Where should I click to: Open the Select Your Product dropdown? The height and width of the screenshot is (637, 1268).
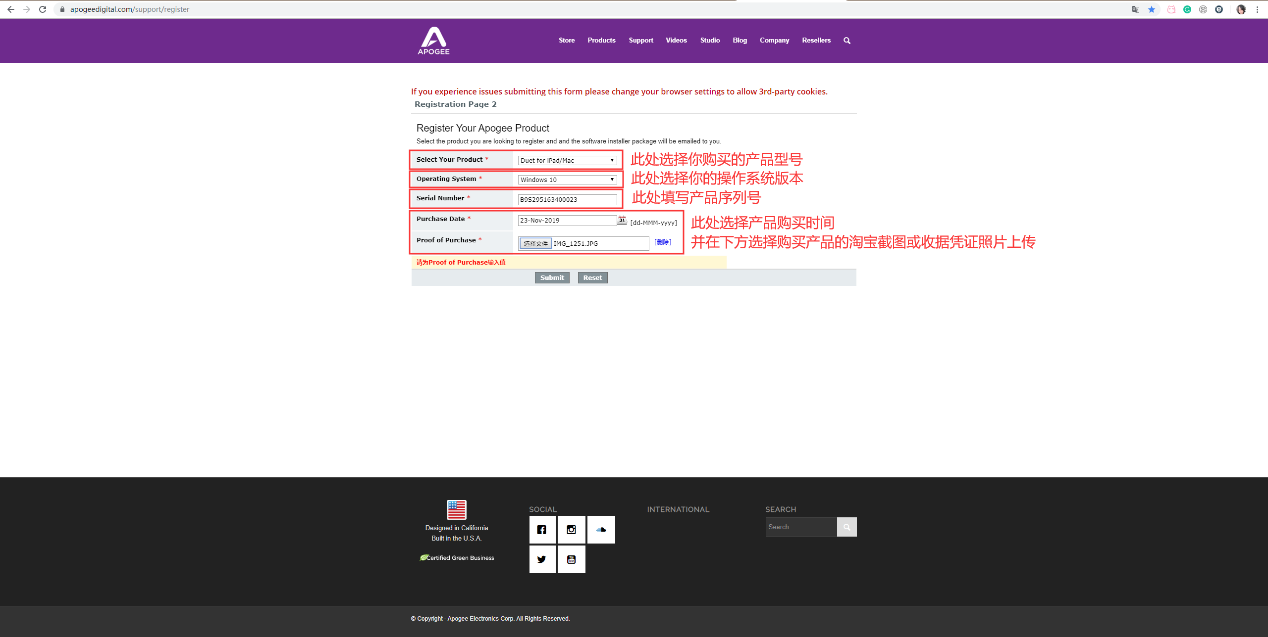pos(568,160)
